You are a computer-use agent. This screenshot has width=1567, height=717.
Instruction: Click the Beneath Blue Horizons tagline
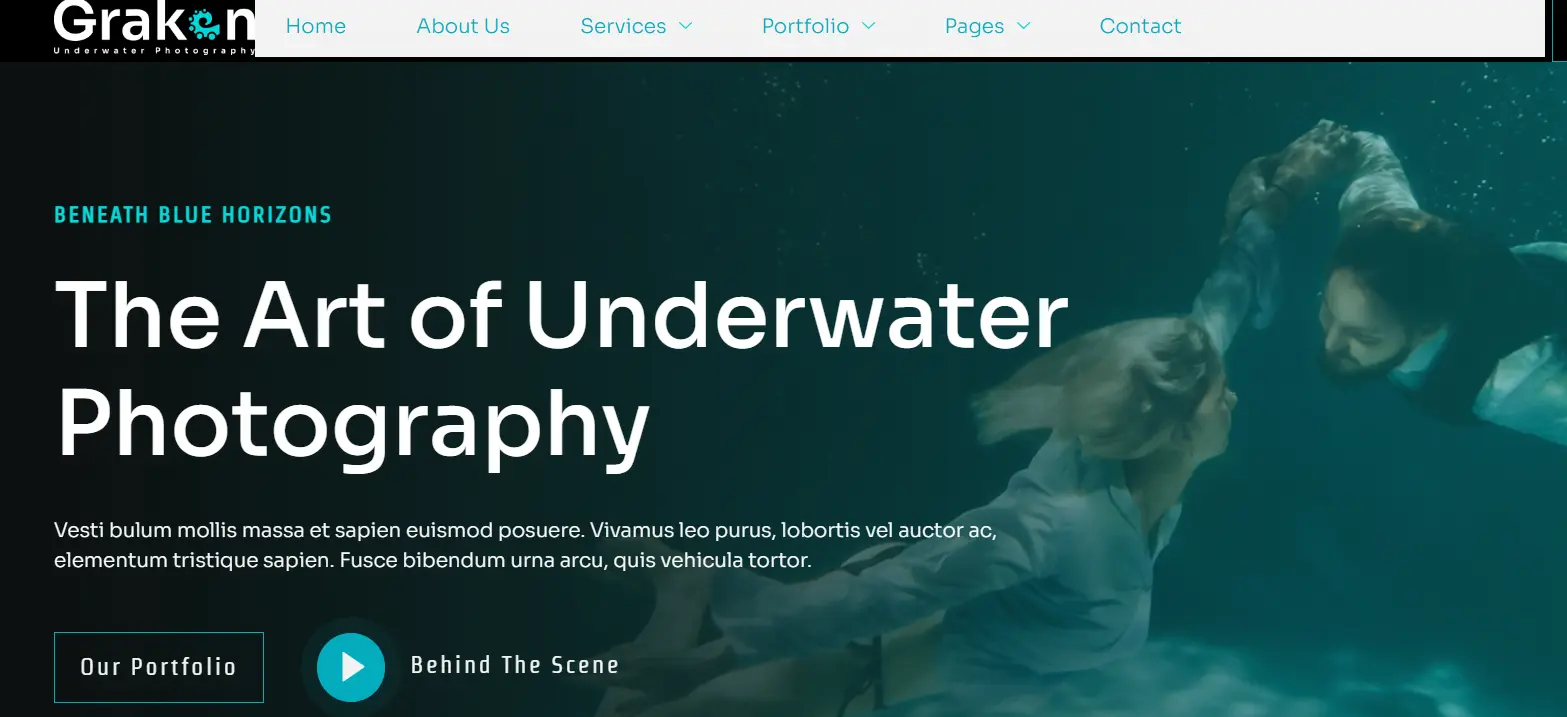point(193,215)
